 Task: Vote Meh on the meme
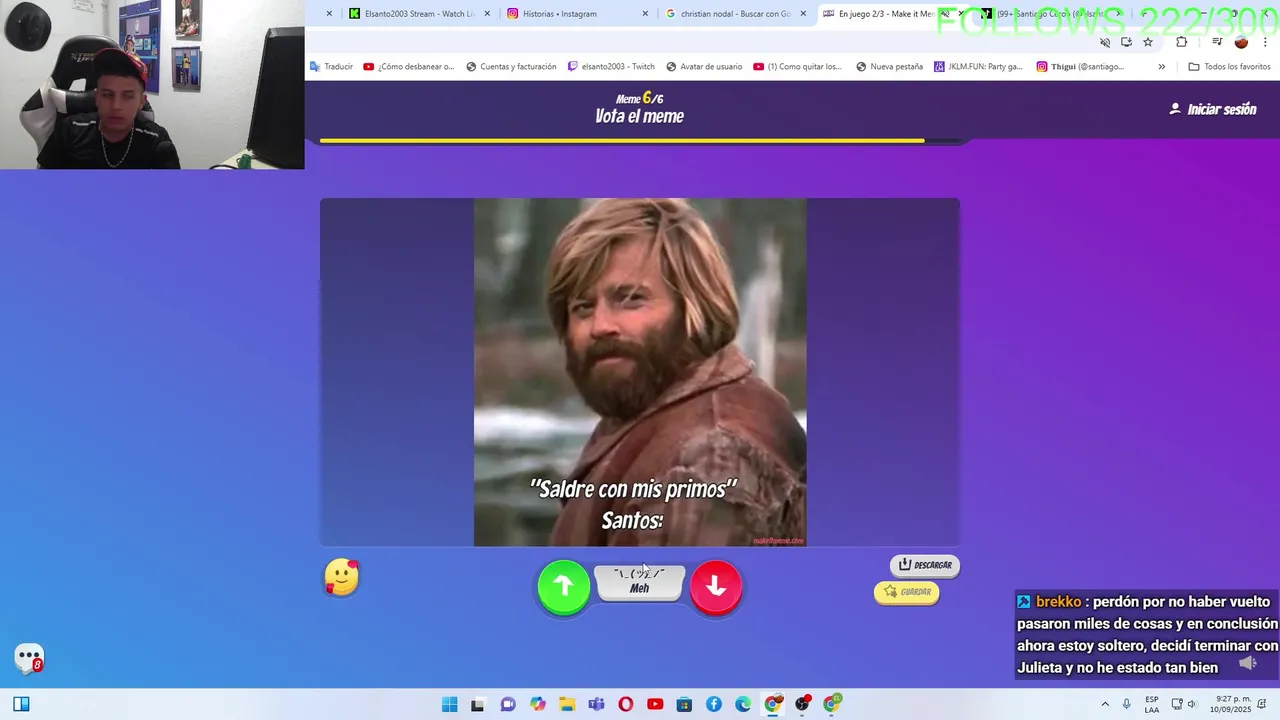(x=640, y=584)
